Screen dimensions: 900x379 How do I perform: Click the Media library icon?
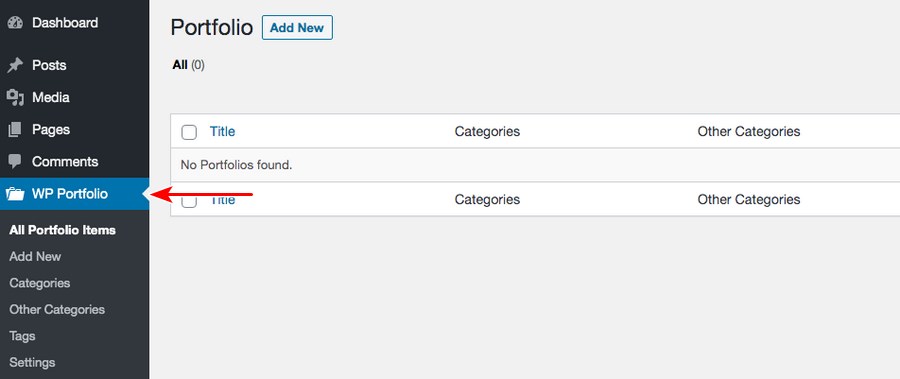pyautogui.click(x=15, y=98)
